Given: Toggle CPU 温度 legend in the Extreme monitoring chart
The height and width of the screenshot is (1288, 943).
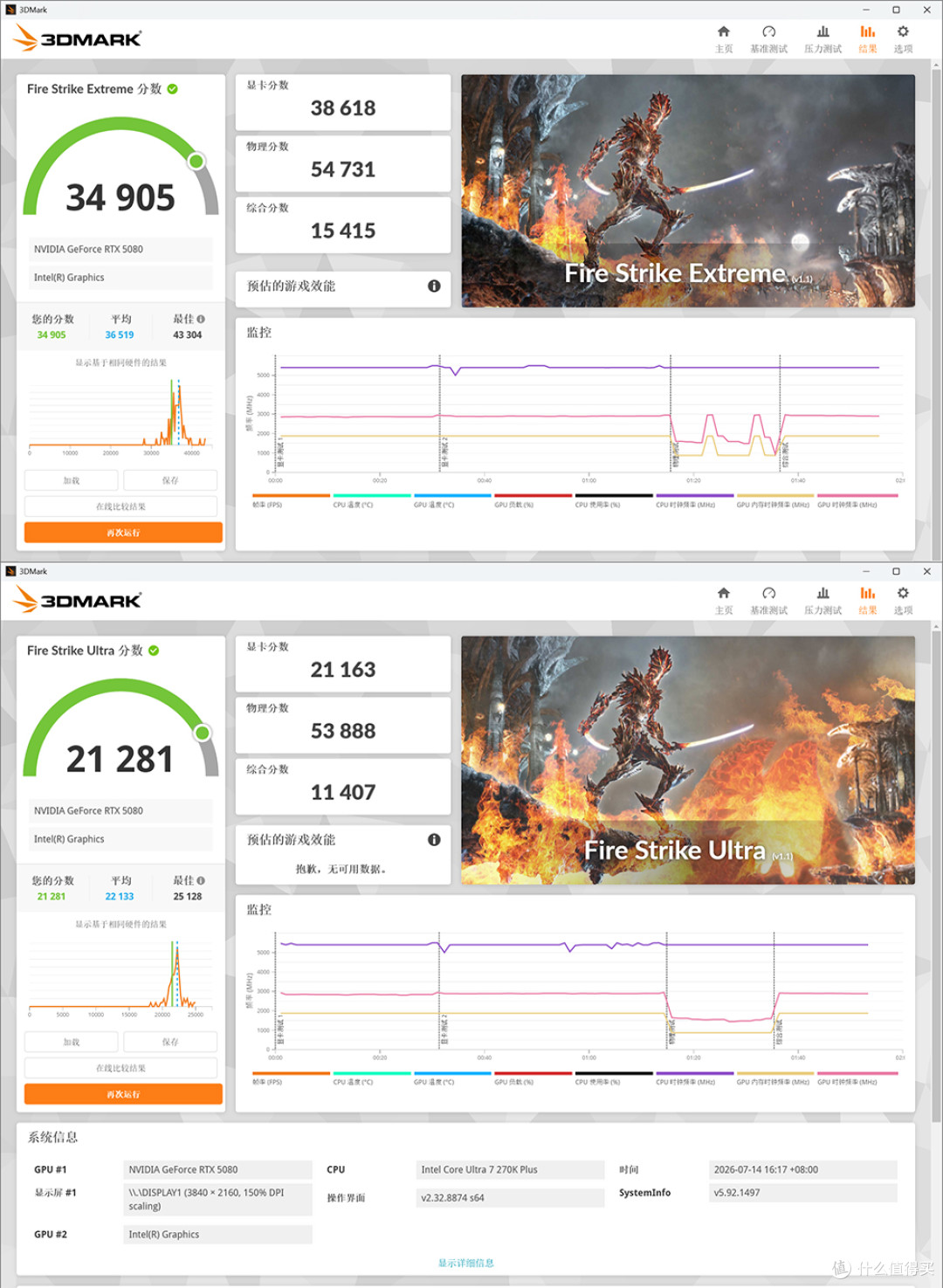Looking at the screenshot, I should coord(371,500).
